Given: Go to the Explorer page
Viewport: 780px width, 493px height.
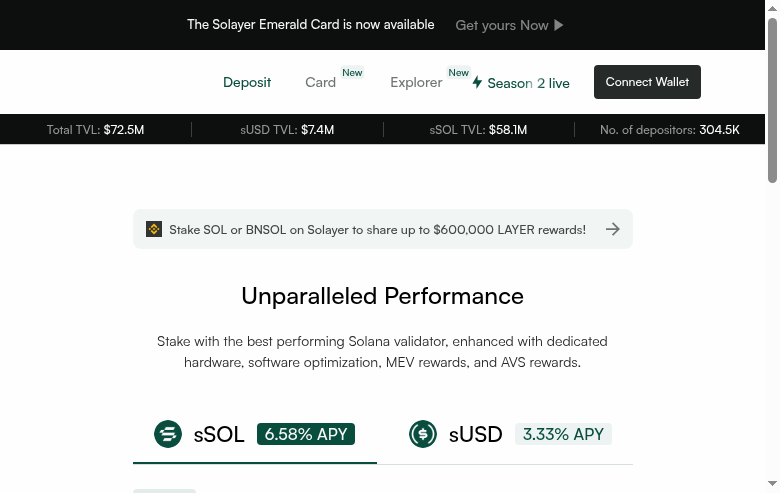Looking at the screenshot, I should tap(416, 82).
